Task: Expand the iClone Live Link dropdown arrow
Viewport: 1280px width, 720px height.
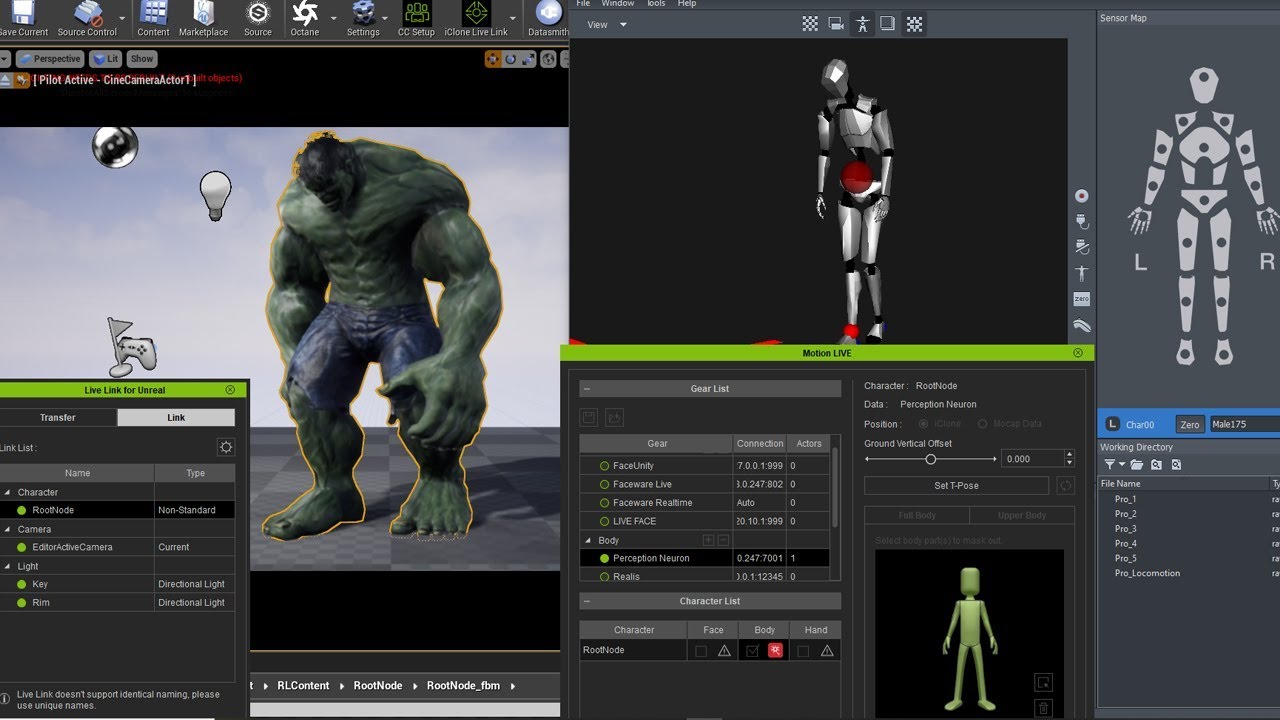Action: pyautogui.click(x=513, y=18)
